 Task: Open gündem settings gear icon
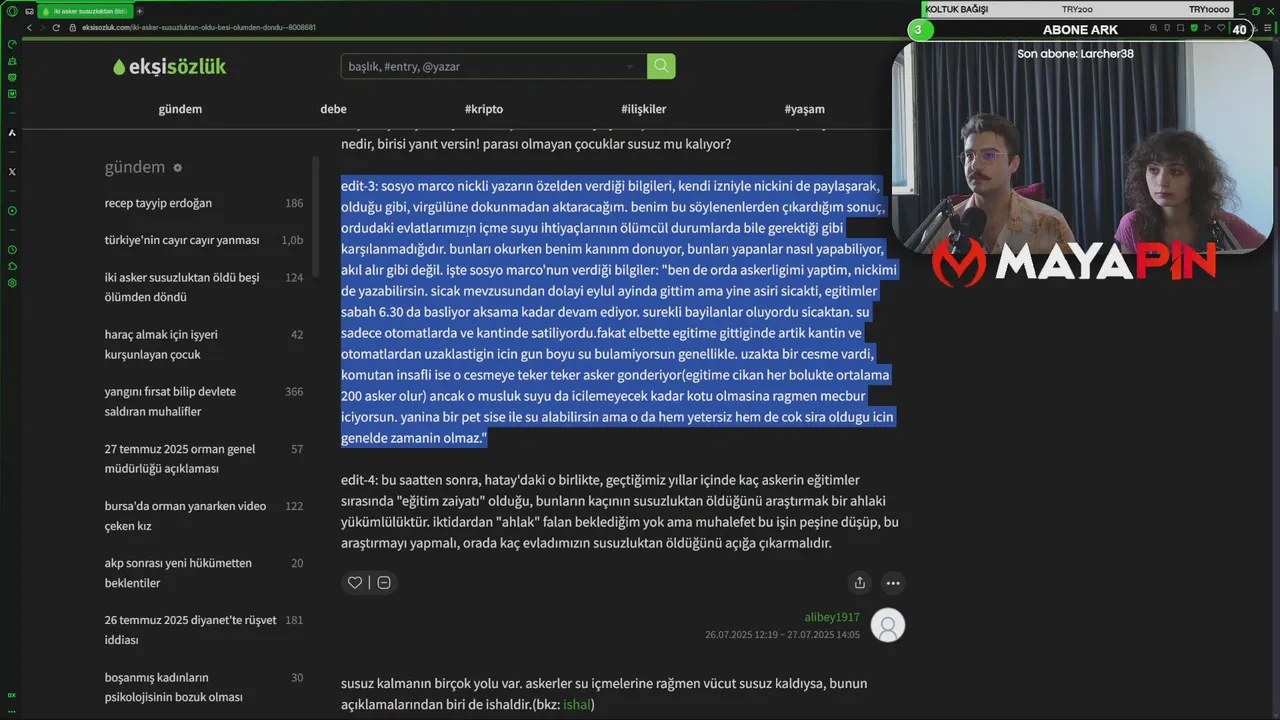(x=178, y=168)
